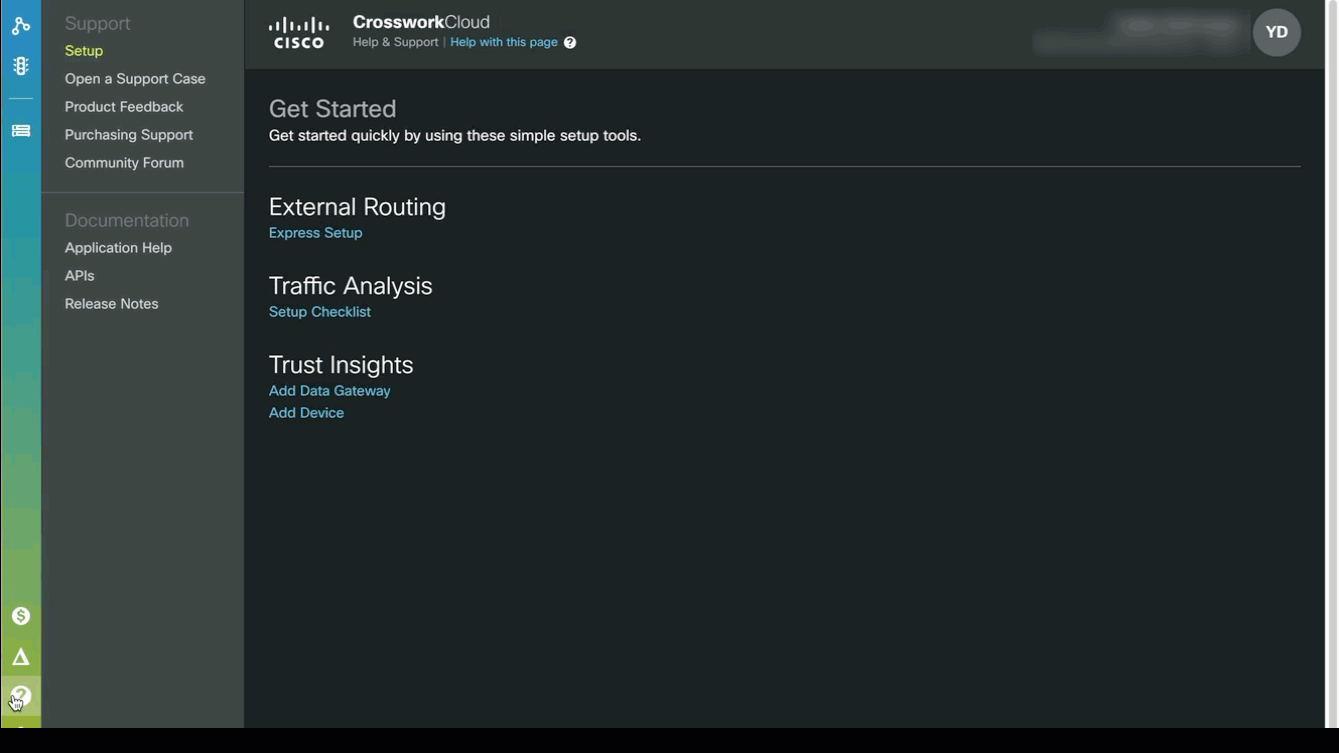This screenshot has width=1339, height=753.
Task: Click the help circle icon beside page link
Action: 570,43
